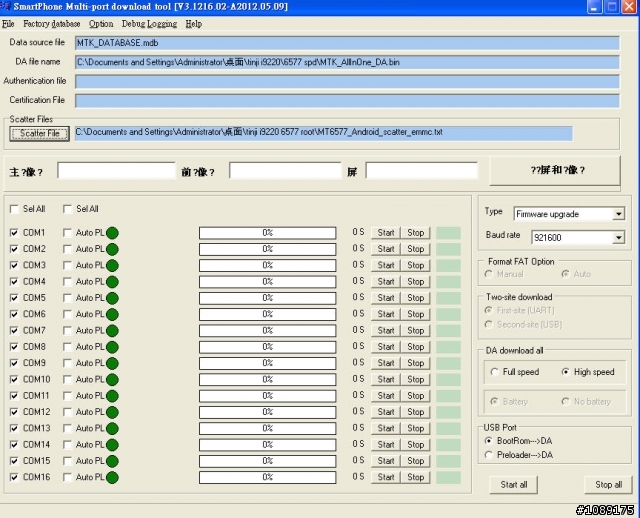Screen dimensions: 640x518
Task: Click the green result box for COM2
Action: tap(448, 249)
